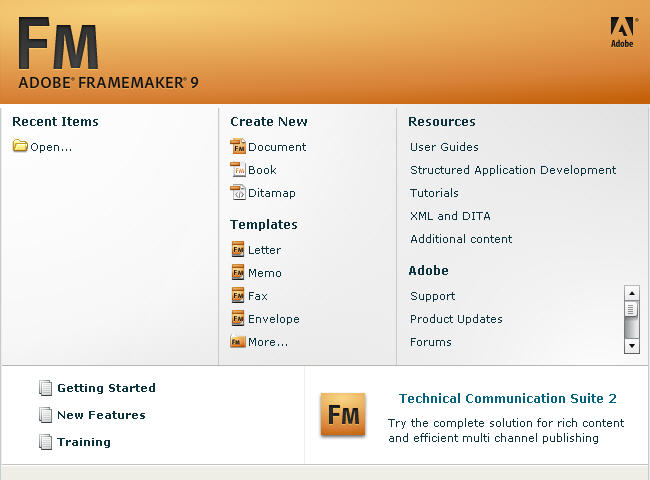The width and height of the screenshot is (650, 480).
Task: Click the Adobe logo in the banner
Action: (622, 32)
